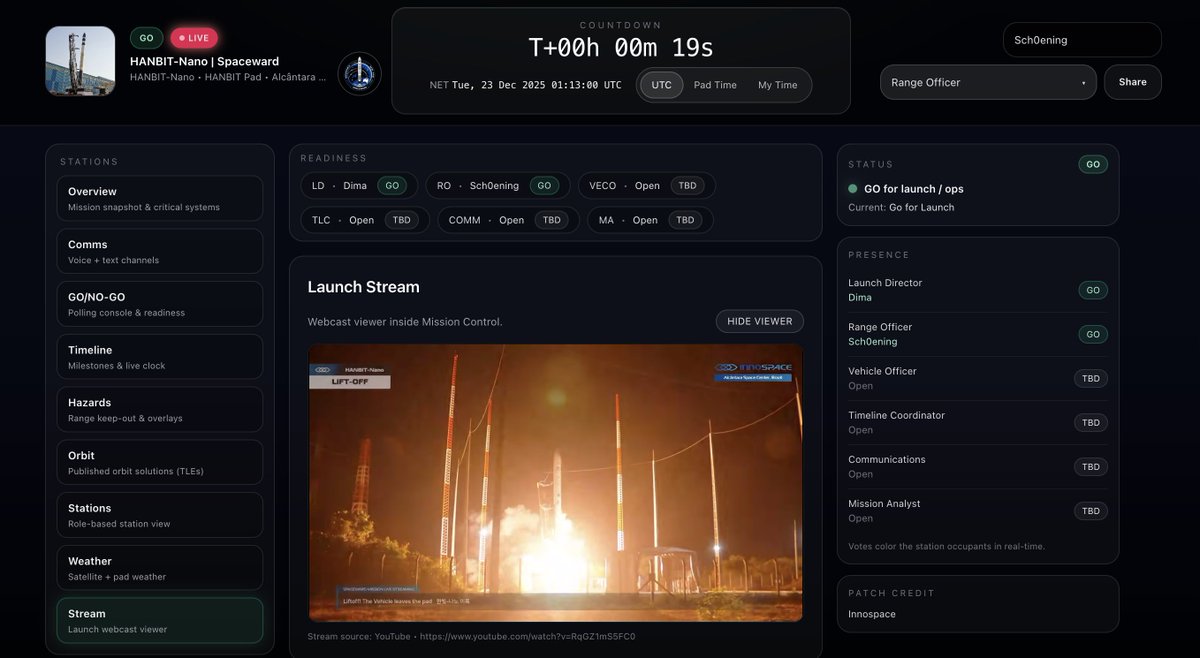1200x658 pixels.
Task: Click the red LIVE indicator badge
Action: pos(194,38)
